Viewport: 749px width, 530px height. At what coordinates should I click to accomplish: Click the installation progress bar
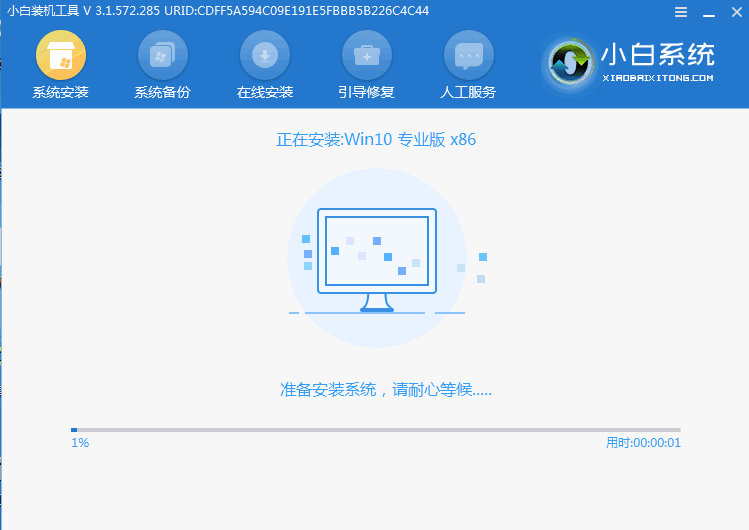point(376,430)
